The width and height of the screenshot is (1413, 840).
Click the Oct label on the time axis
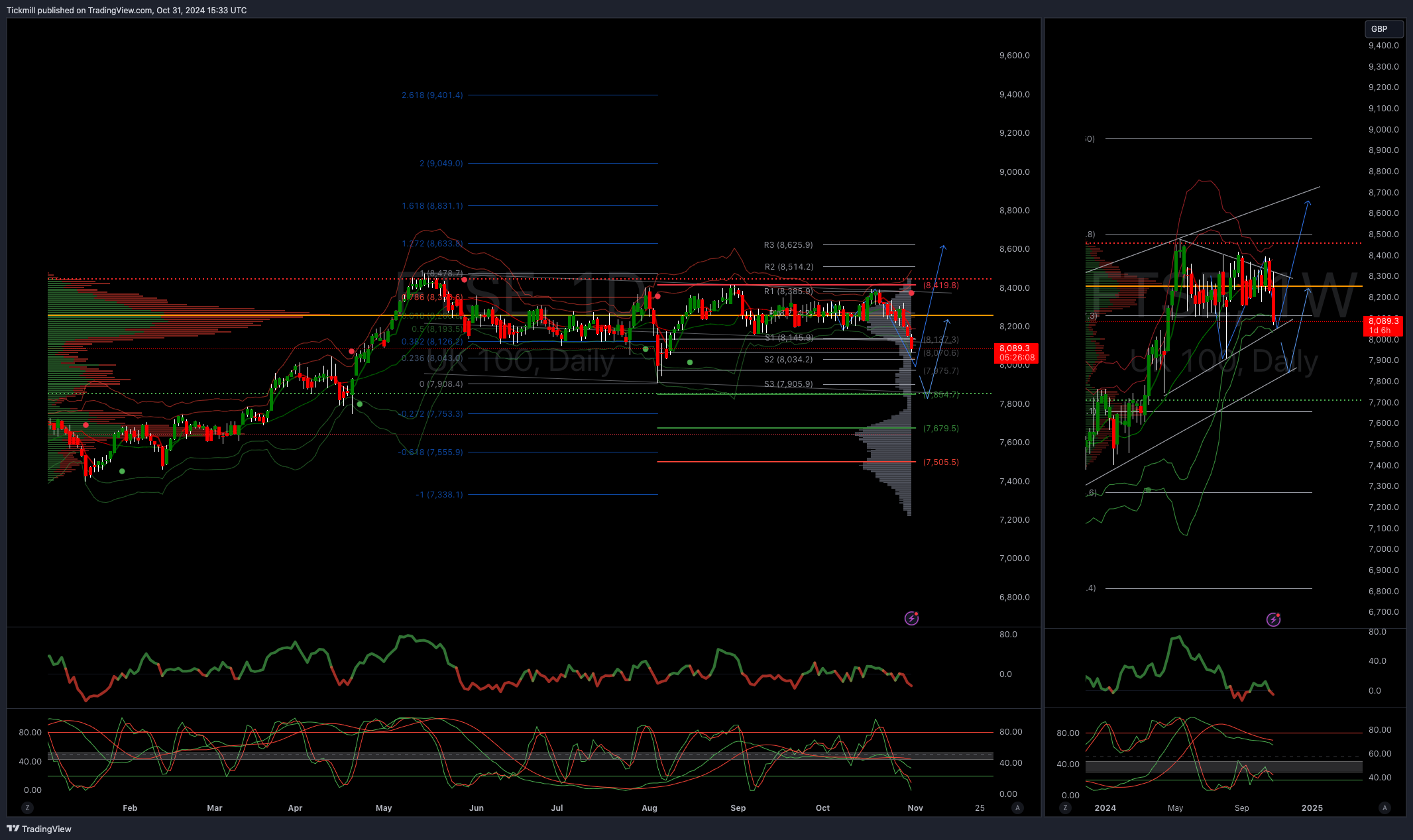822,808
